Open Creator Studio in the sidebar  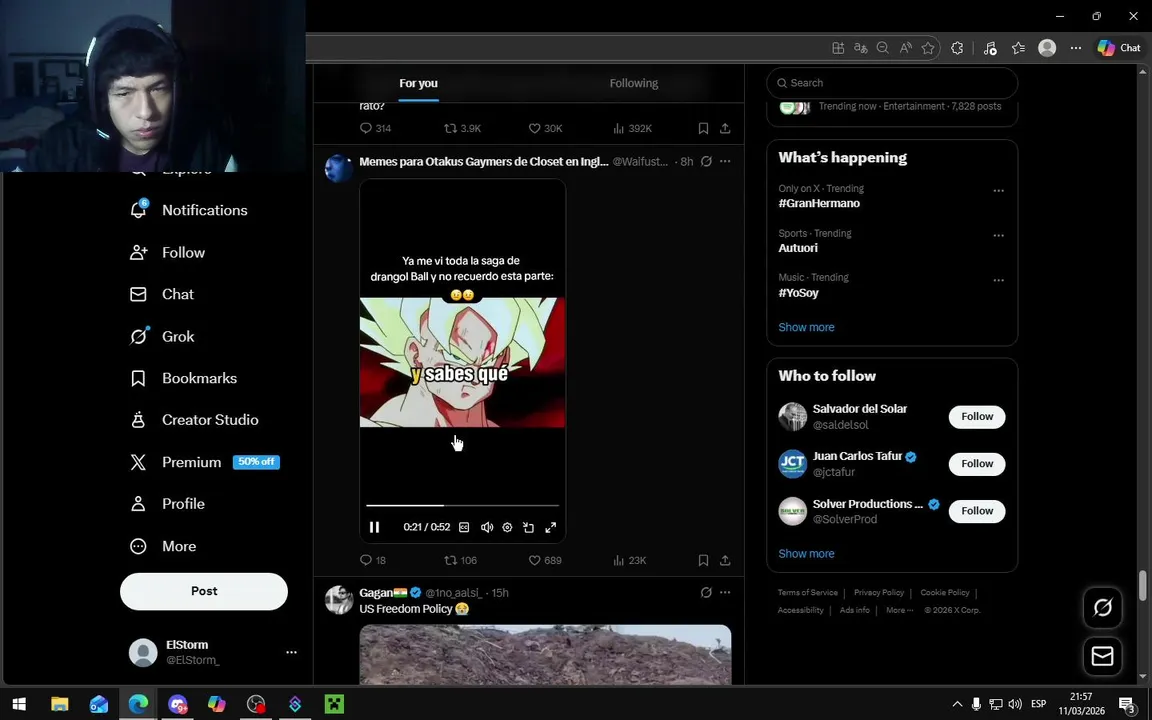coord(194,420)
